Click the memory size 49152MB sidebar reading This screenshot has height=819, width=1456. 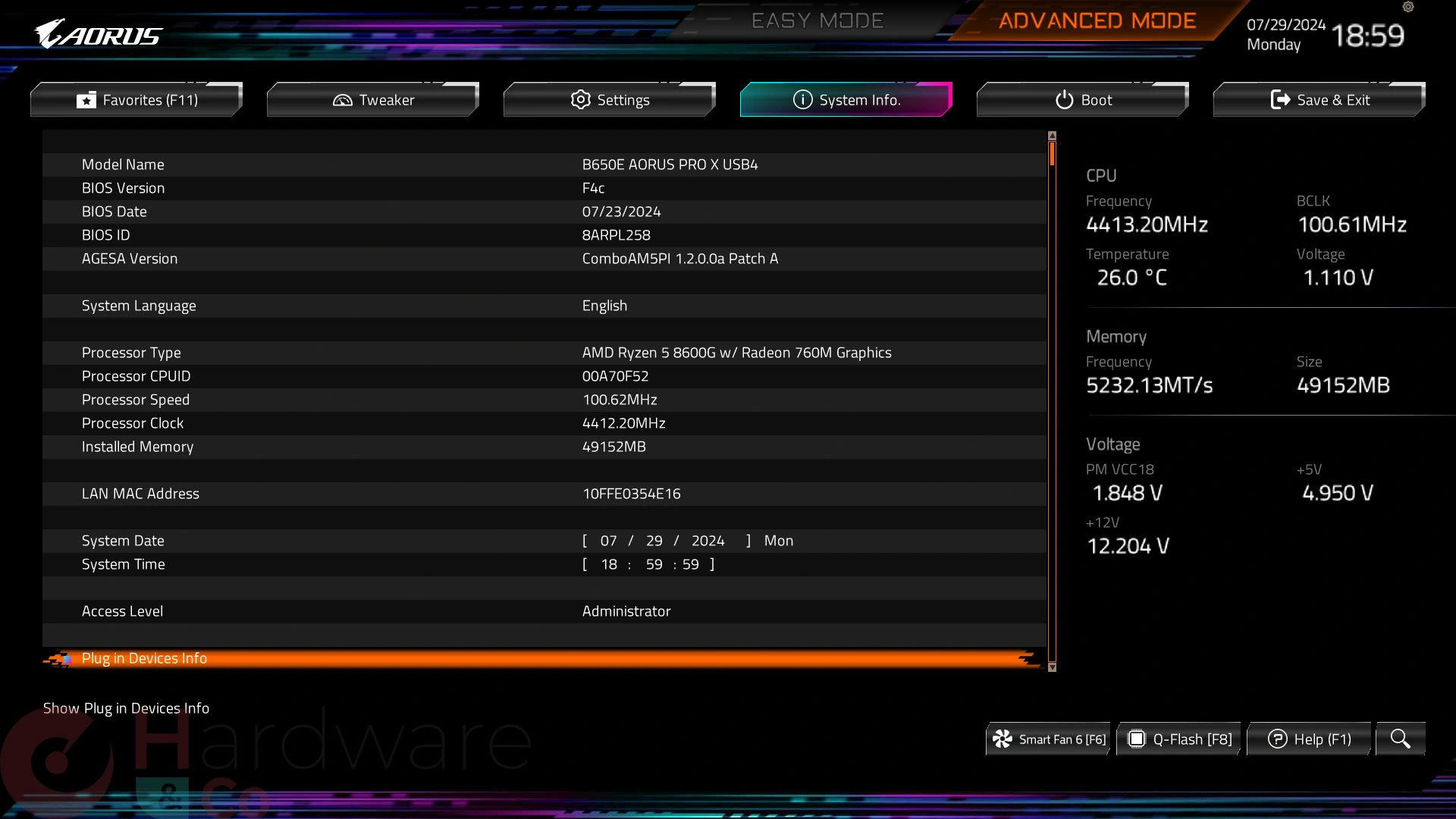1343,385
